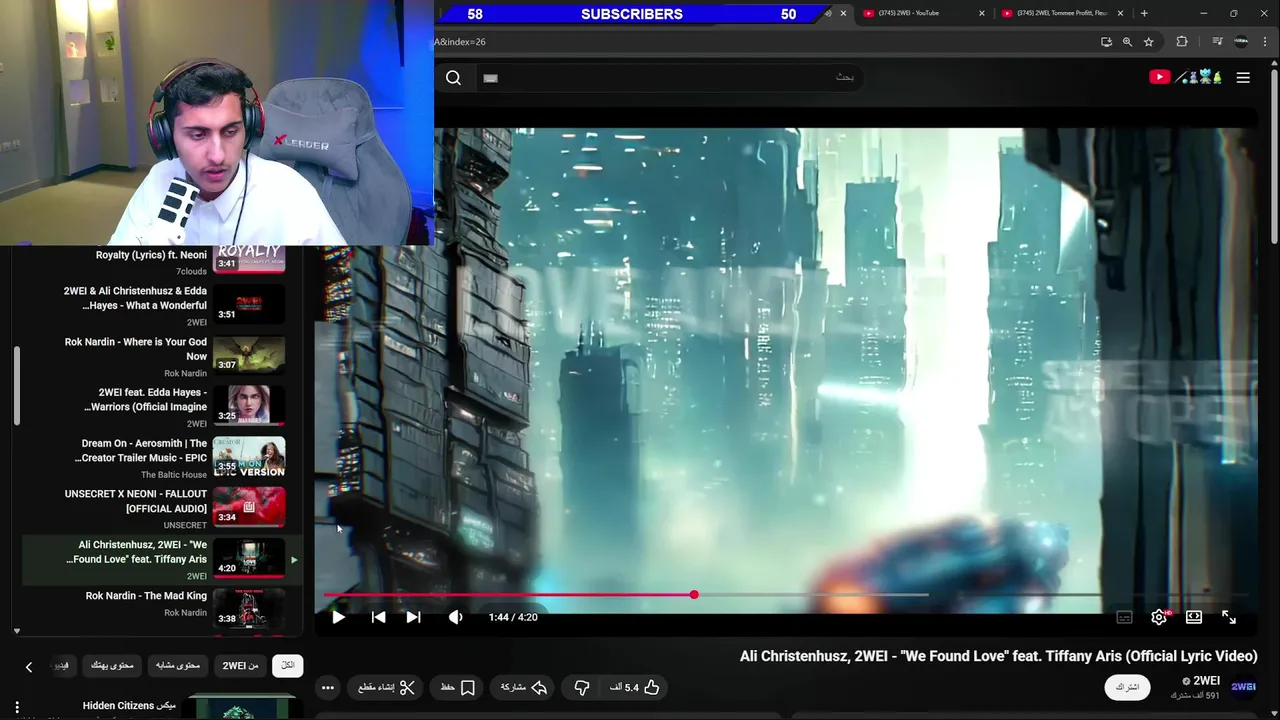Like the video with thumbs up
This screenshot has width=1280, height=720.
coord(635,687)
